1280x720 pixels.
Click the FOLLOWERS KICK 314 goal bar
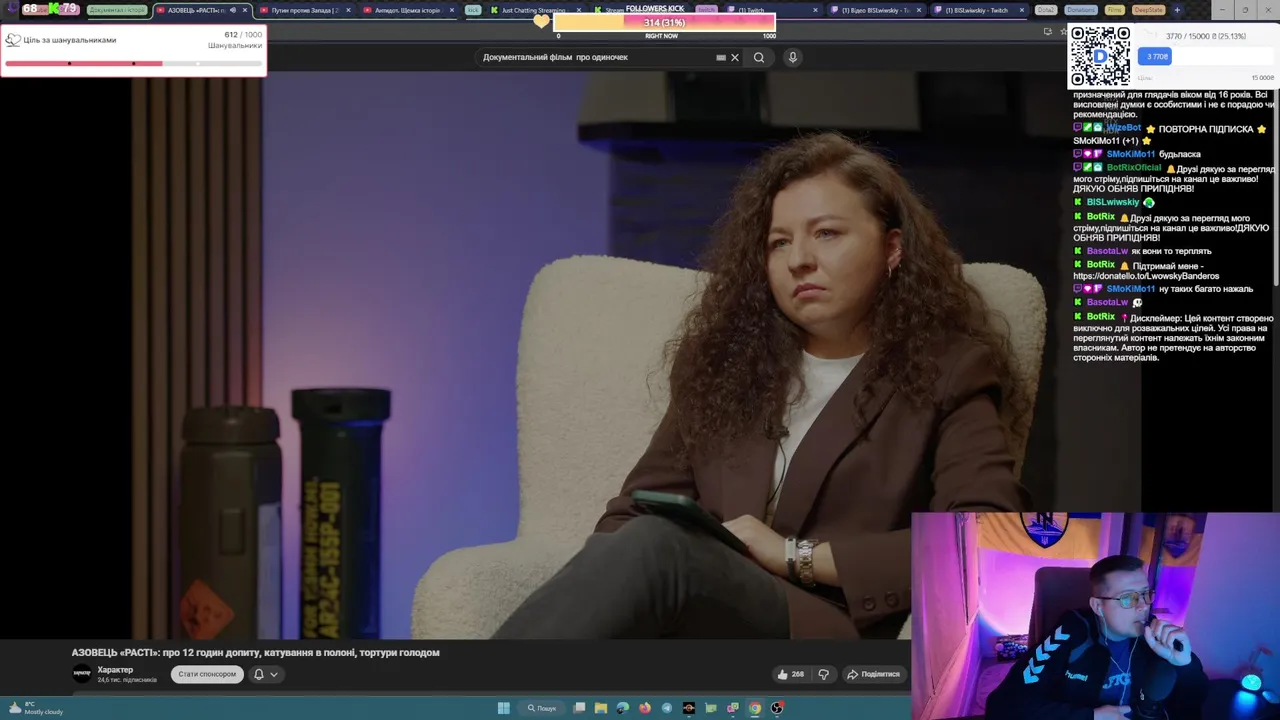tap(664, 22)
